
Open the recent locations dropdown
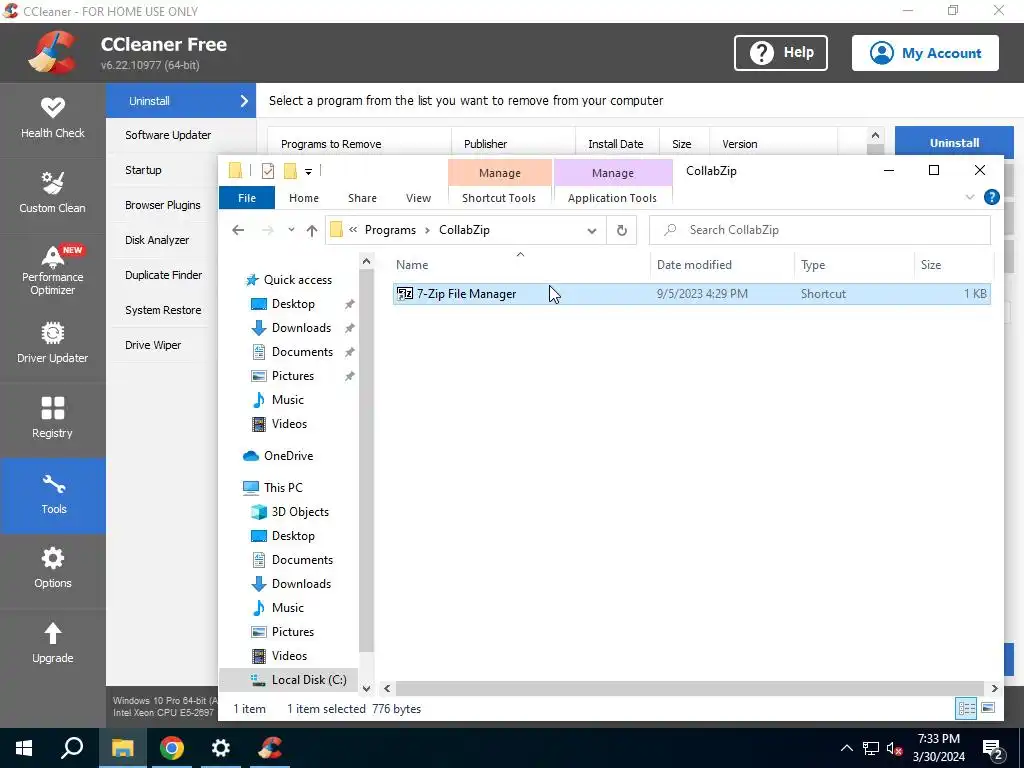click(x=291, y=230)
